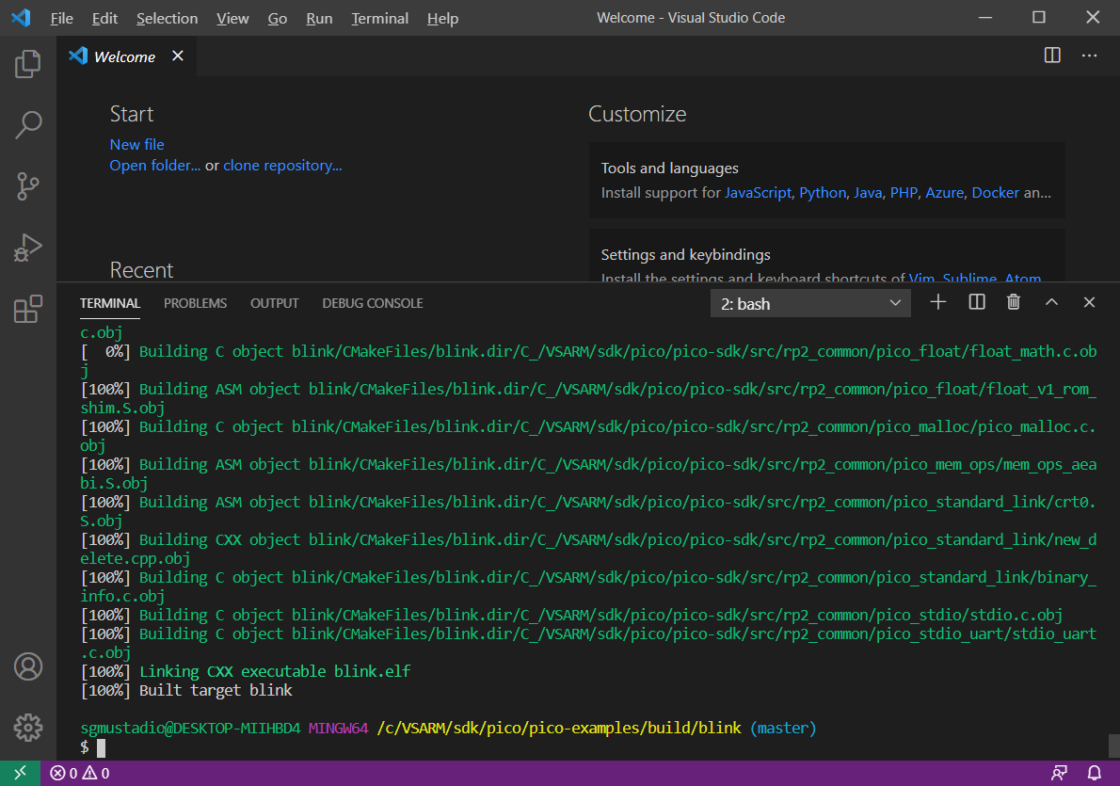Open the Terminal menu
This screenshot has height=786, width=1120.
(x=379, y=18)
